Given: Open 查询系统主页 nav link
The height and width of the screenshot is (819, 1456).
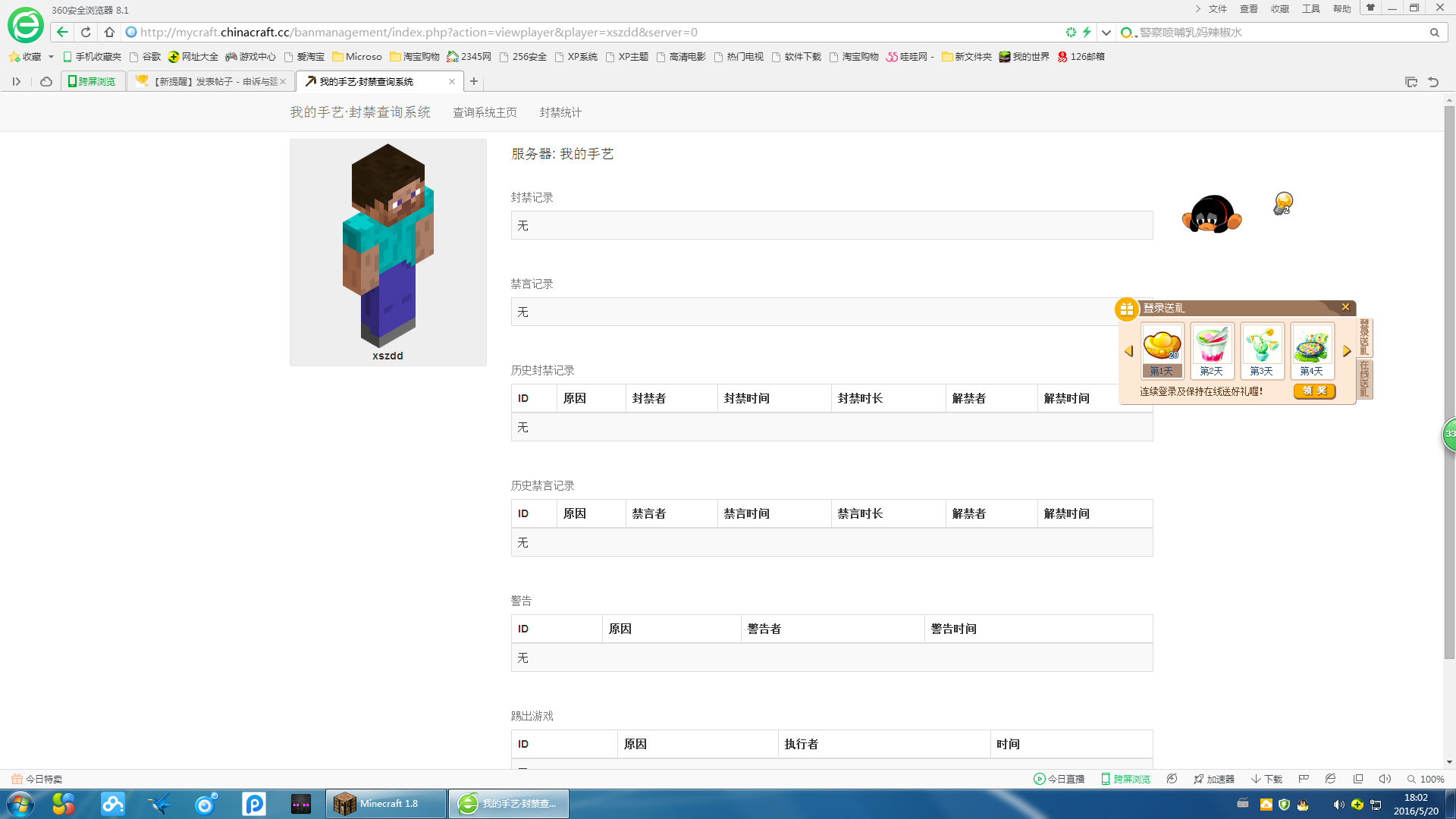Looking at the screenshot, I should [485, 112].
